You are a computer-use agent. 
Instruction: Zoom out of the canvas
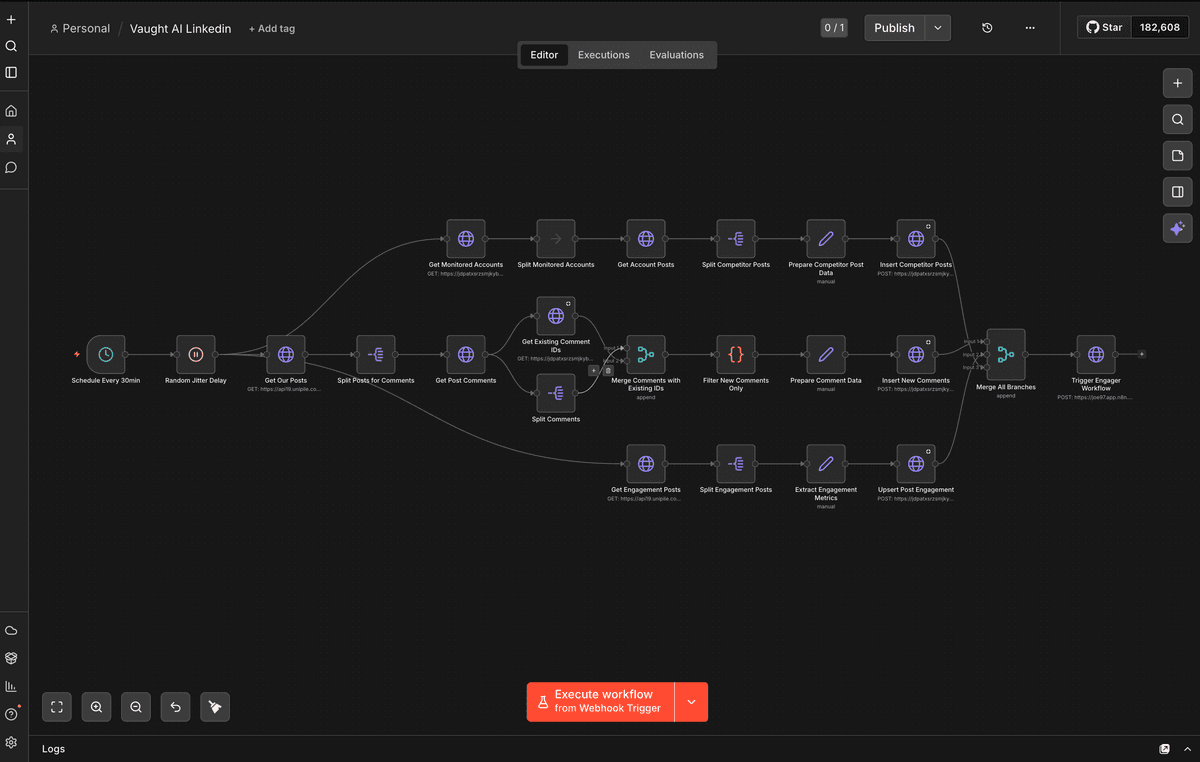135,707
